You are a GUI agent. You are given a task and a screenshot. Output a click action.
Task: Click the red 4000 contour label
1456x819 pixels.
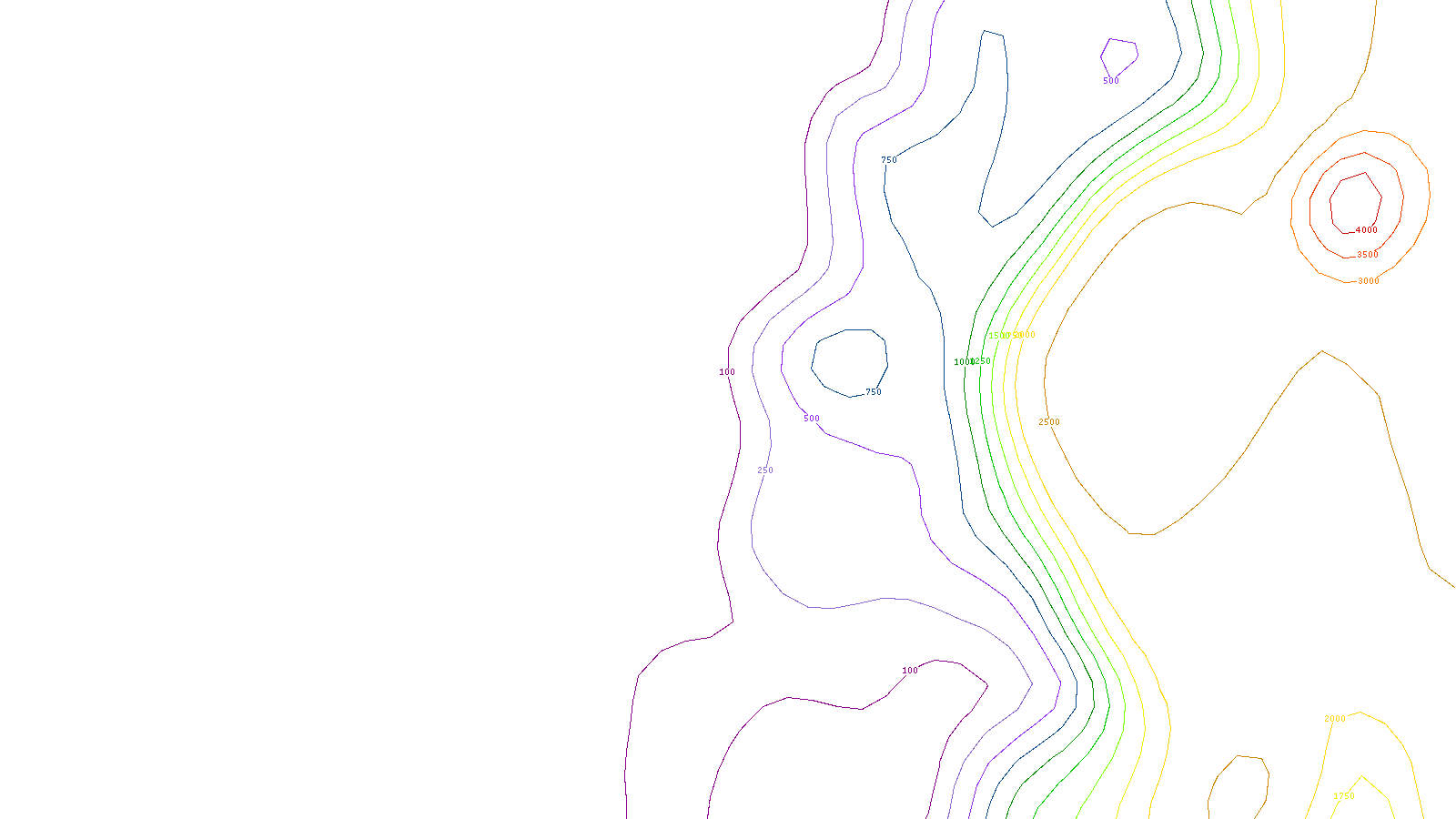pos(1367,230)
